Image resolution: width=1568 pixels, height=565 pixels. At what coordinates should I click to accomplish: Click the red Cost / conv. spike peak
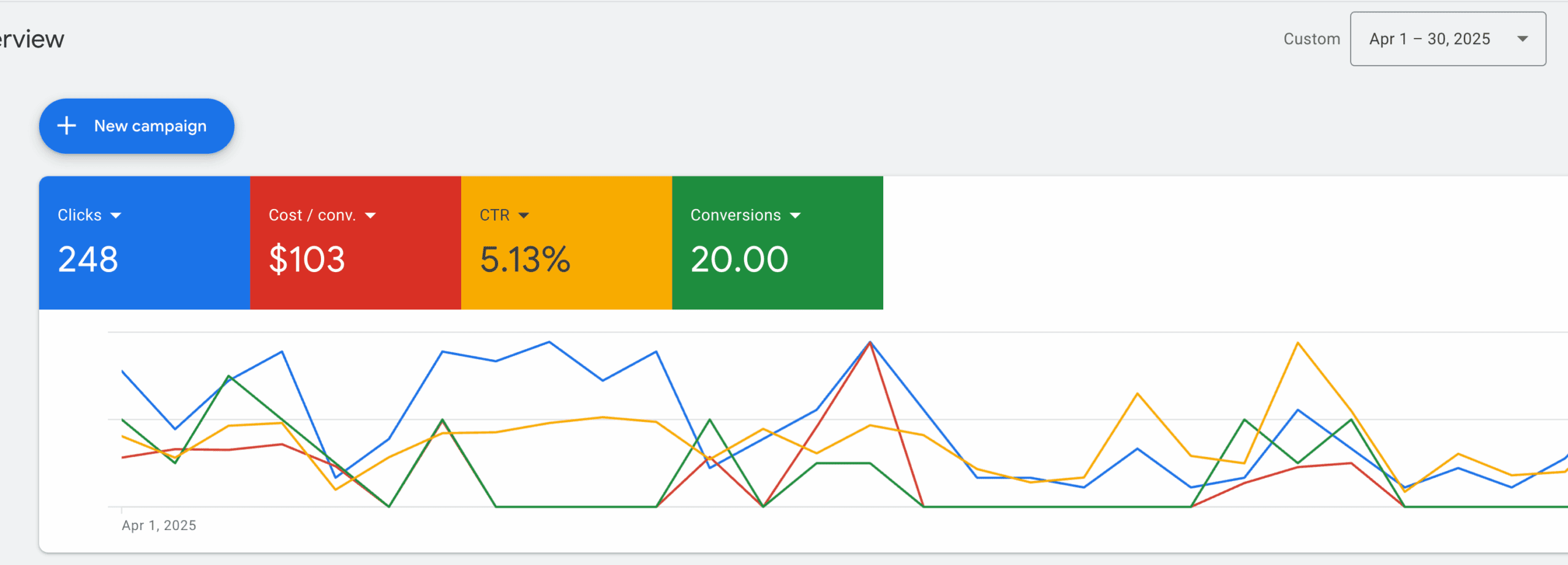tap(870, 343)
